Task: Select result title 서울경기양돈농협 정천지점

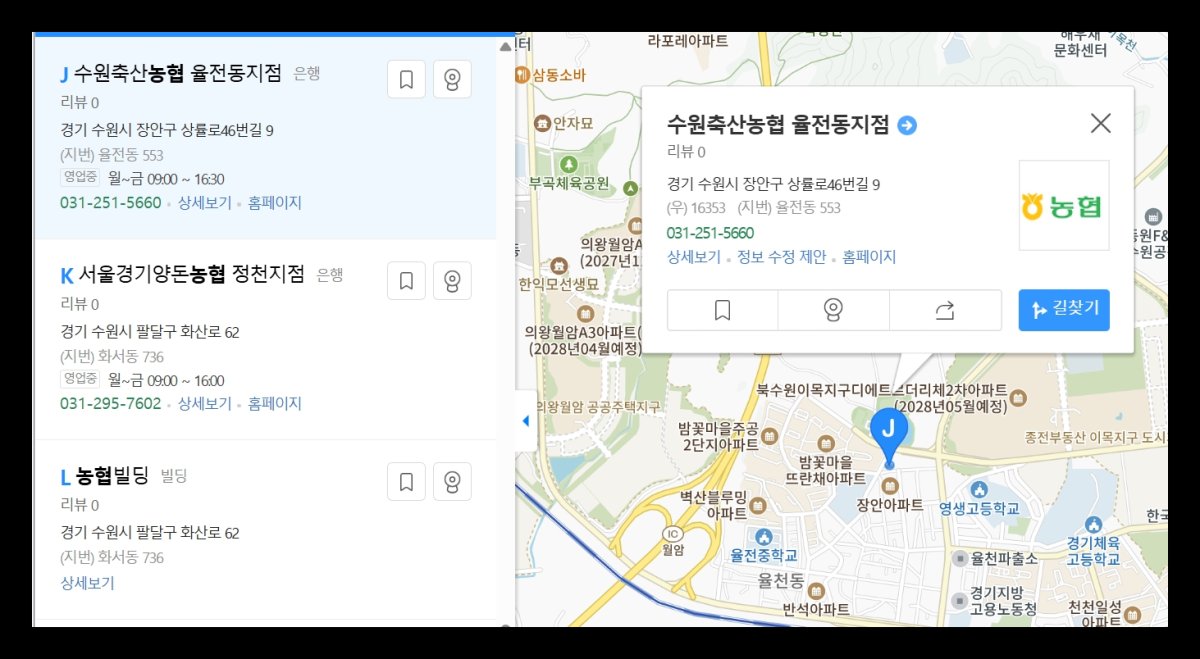Action: pos(191,274)
